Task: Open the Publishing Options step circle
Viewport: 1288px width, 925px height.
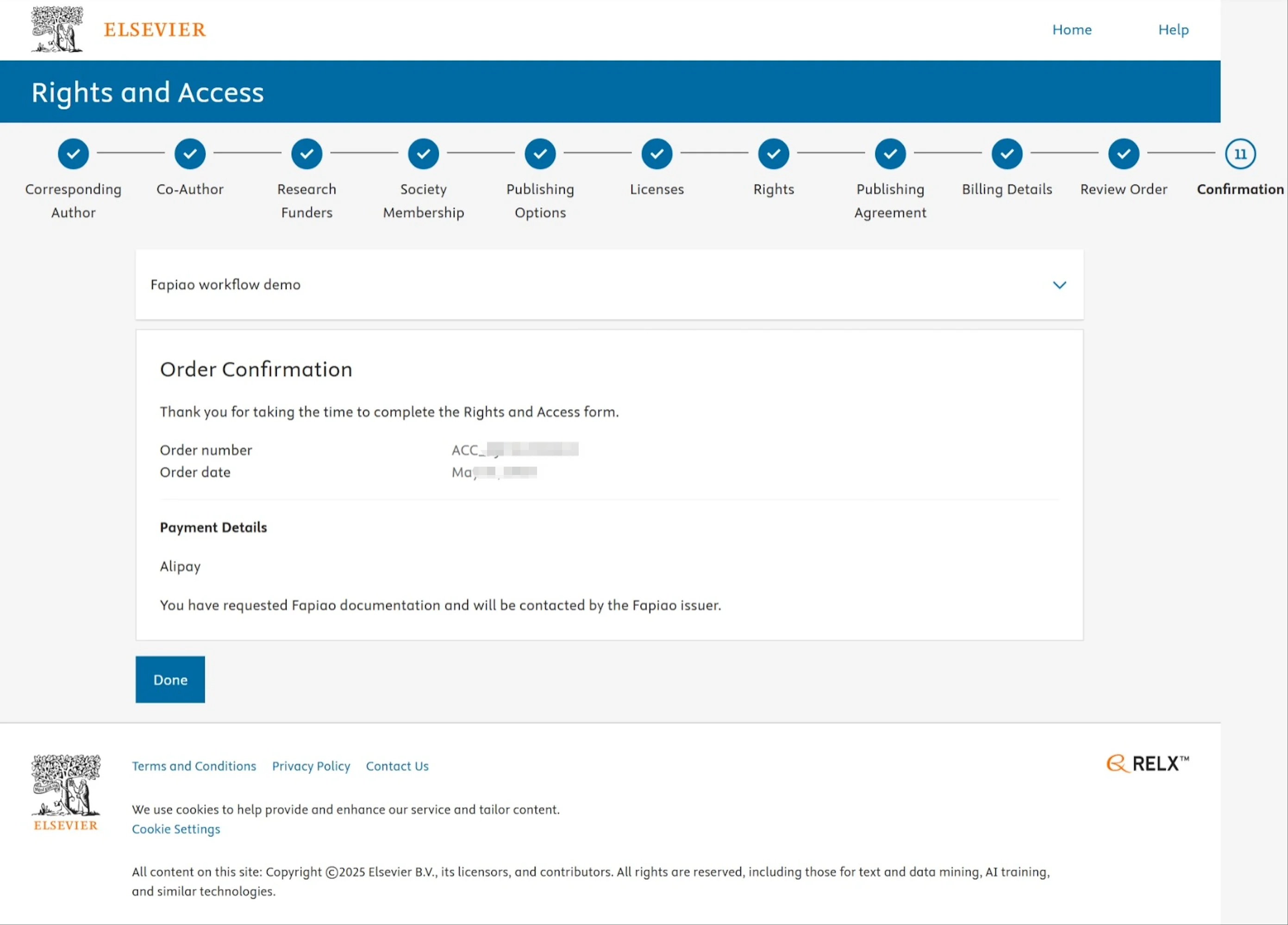Action: click(x=540, y=154)
